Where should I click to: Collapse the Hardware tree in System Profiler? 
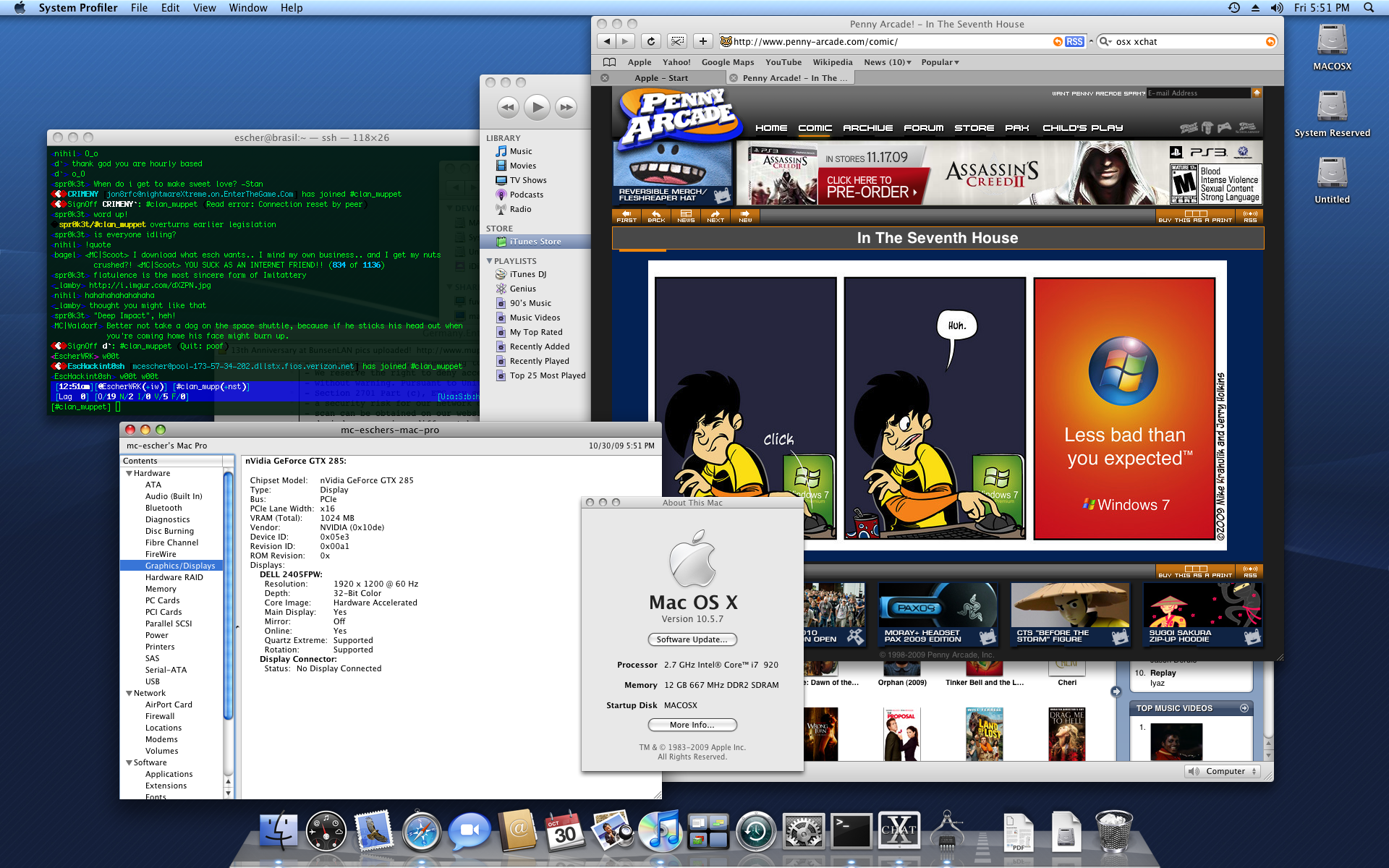click(129, 473)
